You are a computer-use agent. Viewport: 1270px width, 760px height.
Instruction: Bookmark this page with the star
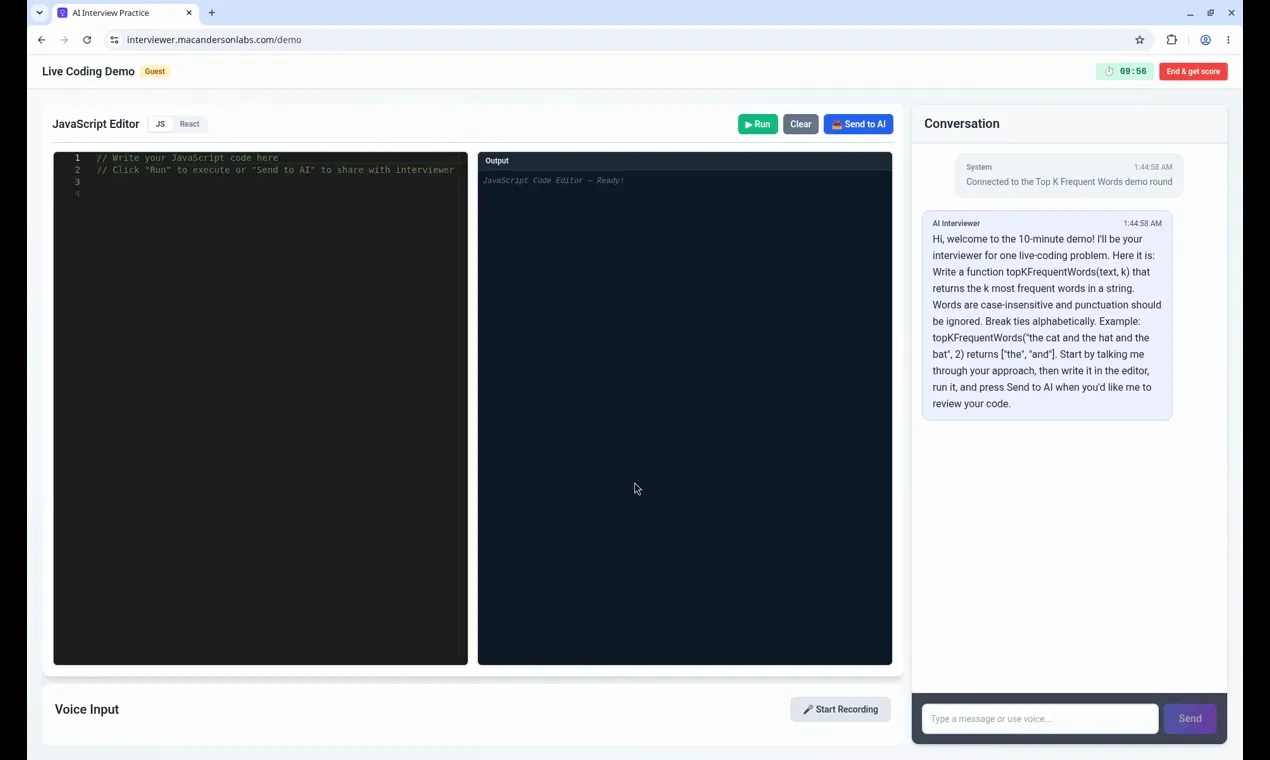(1139, 40)
